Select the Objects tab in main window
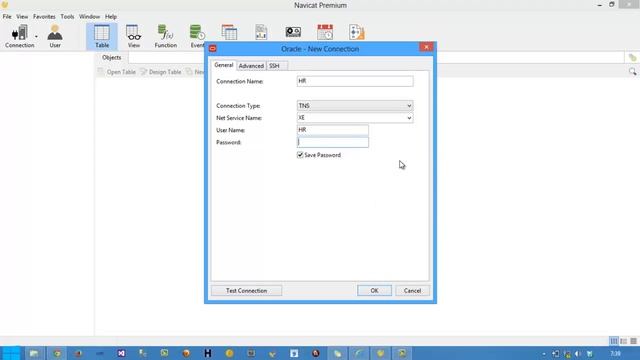This screenshot has width=640, height=360. pos(111,58)
